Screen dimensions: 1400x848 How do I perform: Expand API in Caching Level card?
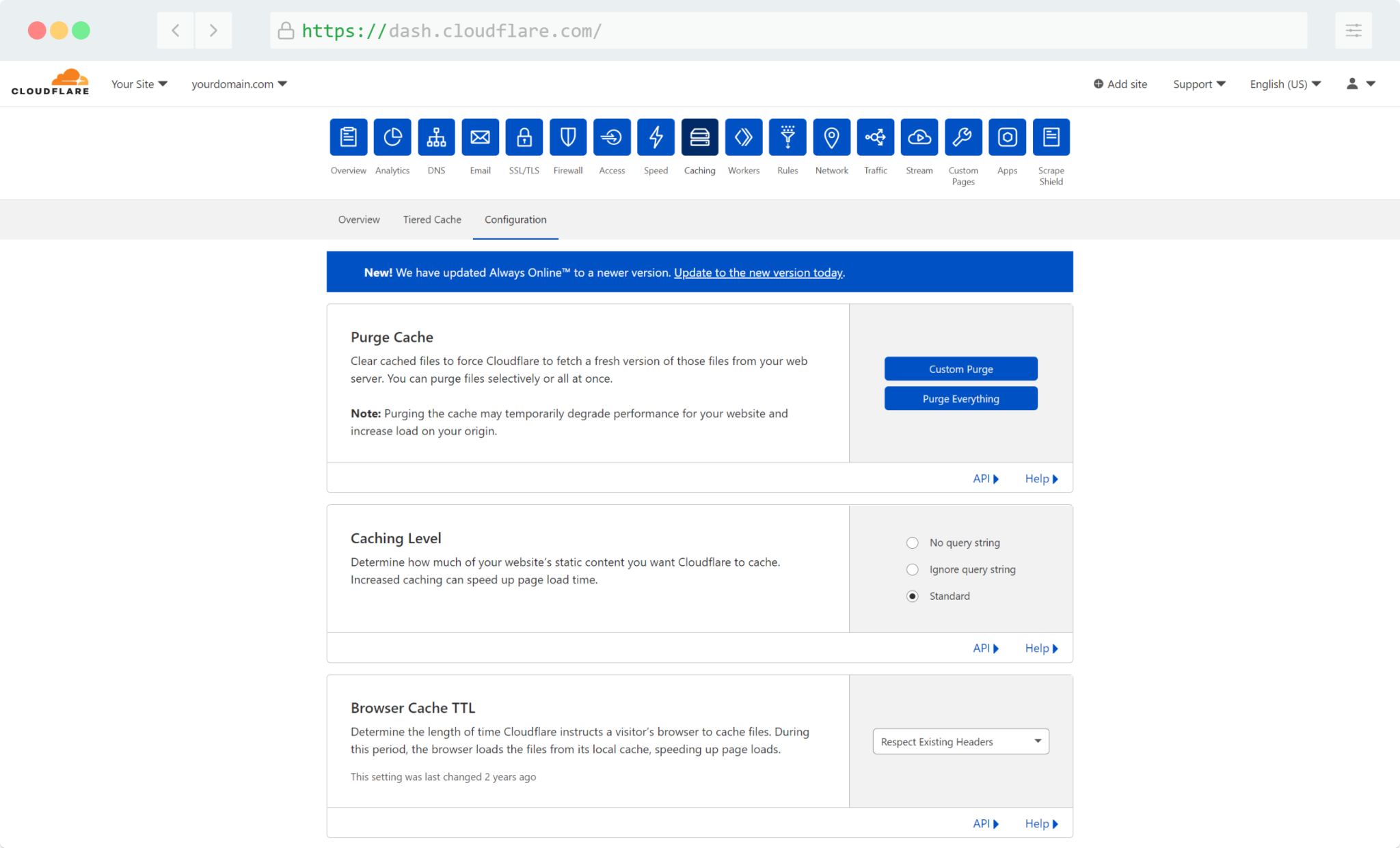986,648
